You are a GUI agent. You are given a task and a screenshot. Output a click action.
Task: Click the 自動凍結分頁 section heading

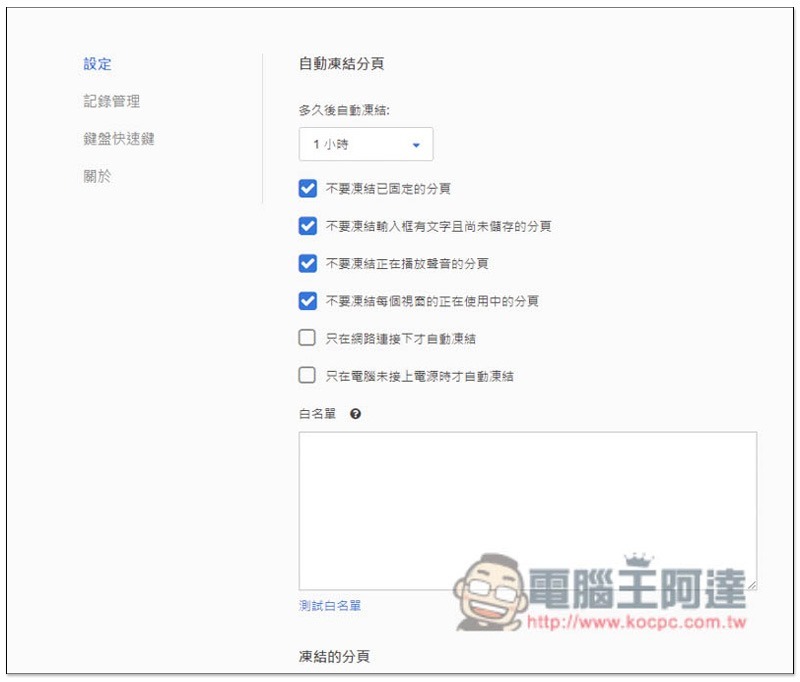tap(341, 64)
